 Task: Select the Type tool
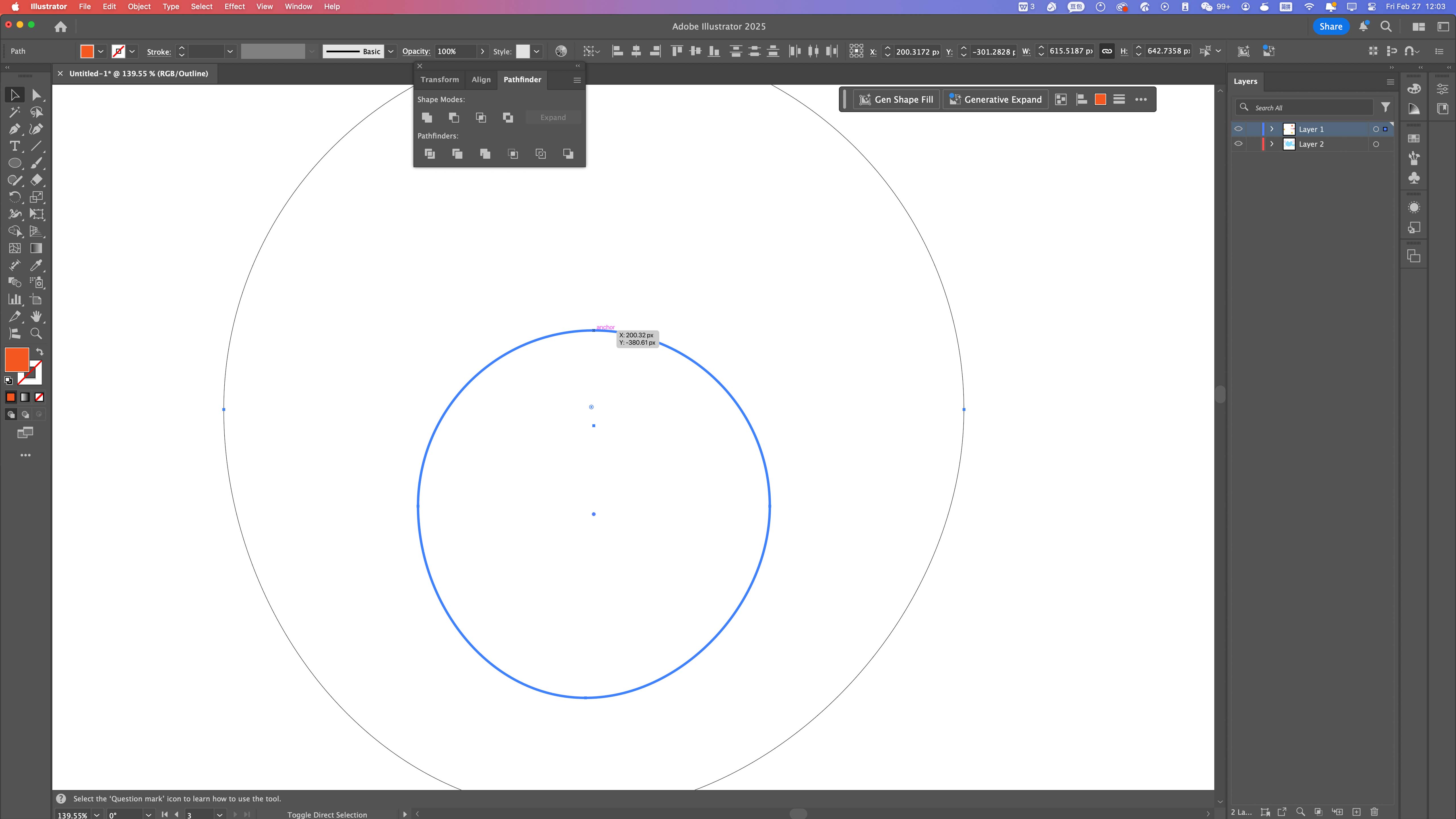(15, 146)
